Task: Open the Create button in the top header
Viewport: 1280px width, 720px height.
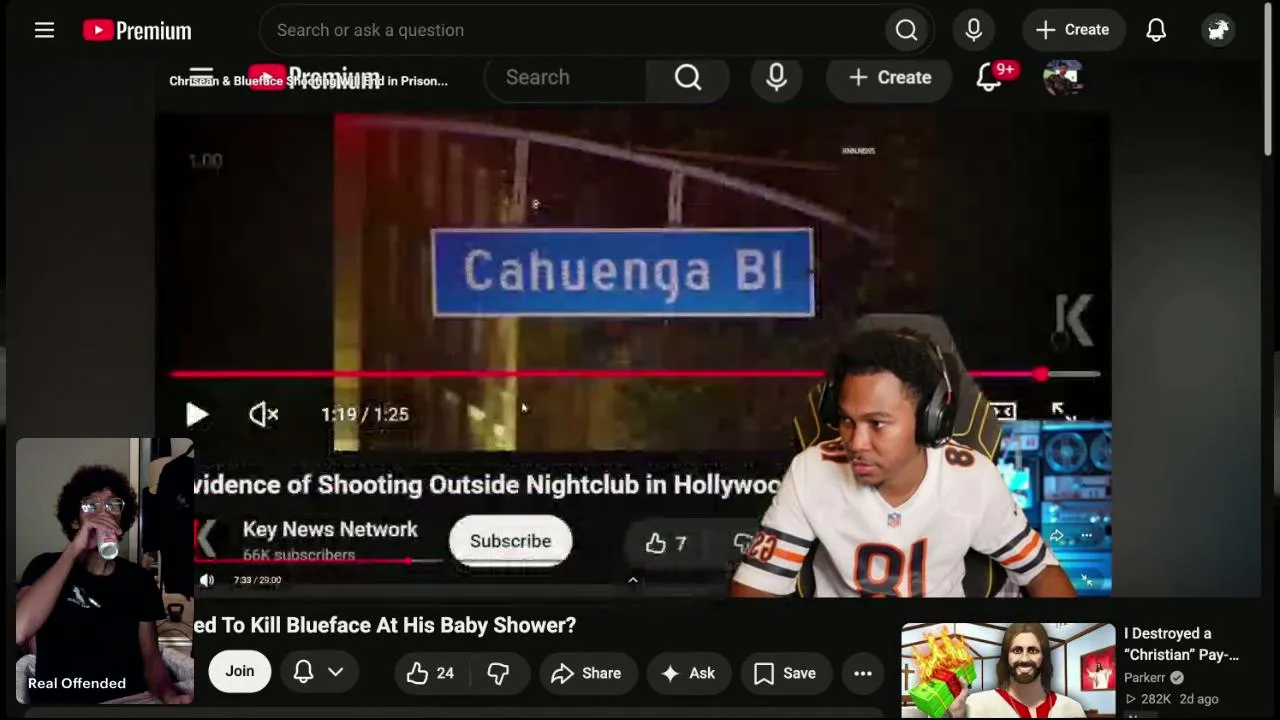Action: coord(1073,30)
